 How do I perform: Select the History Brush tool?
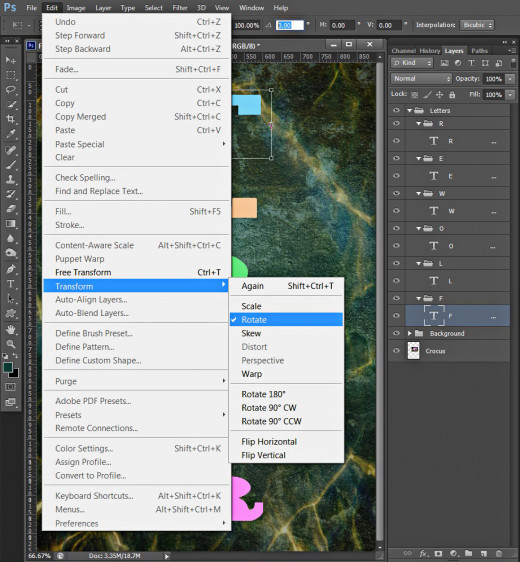click(x=11, y=194)
